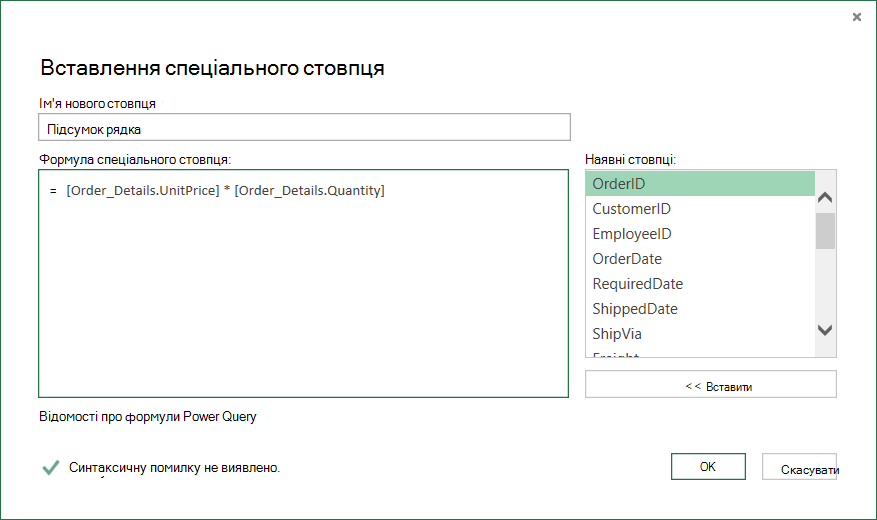The width and height of the screenshot is (877, 520).
Task: Select OrderID in the available columns list
Action: (700, 183)
